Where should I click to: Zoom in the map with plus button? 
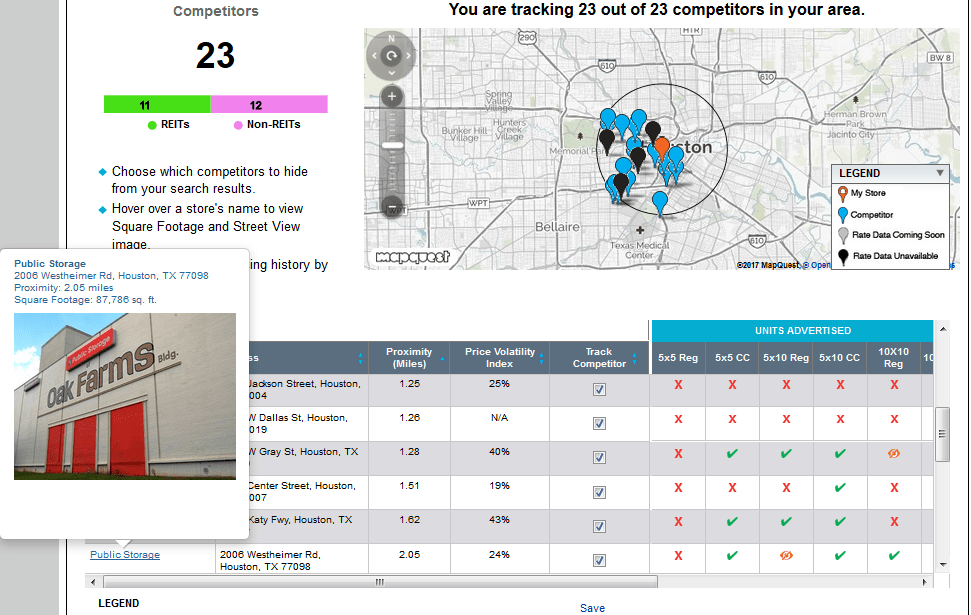(391, 97)
